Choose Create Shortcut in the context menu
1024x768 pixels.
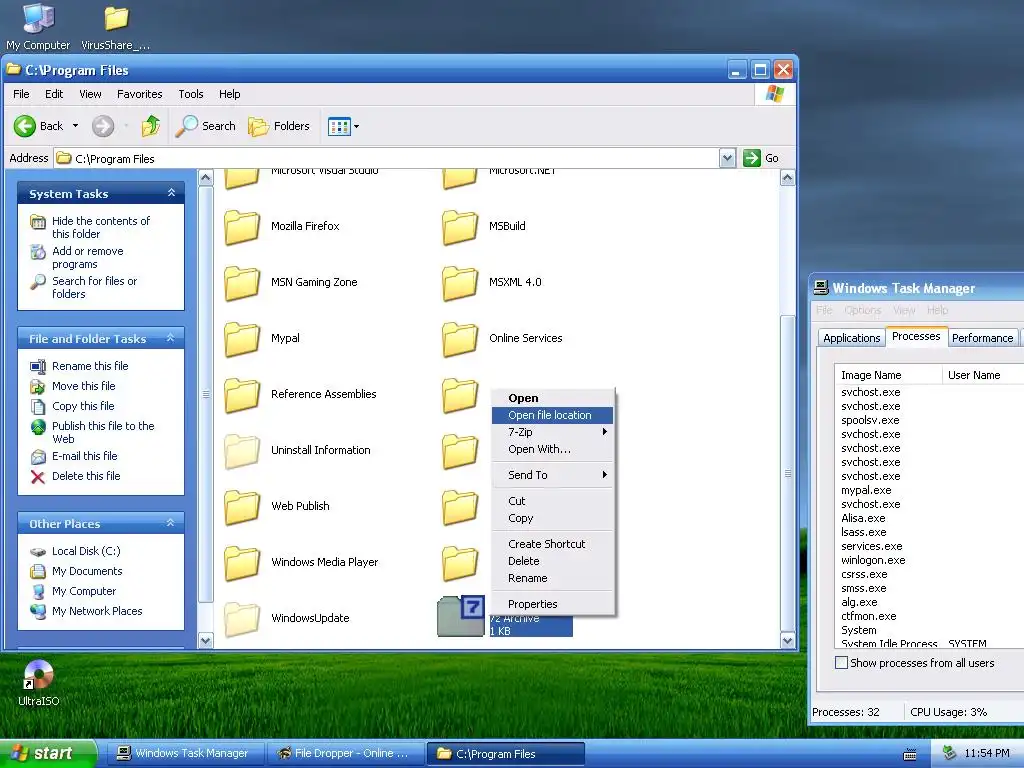(x=552, y=544)
